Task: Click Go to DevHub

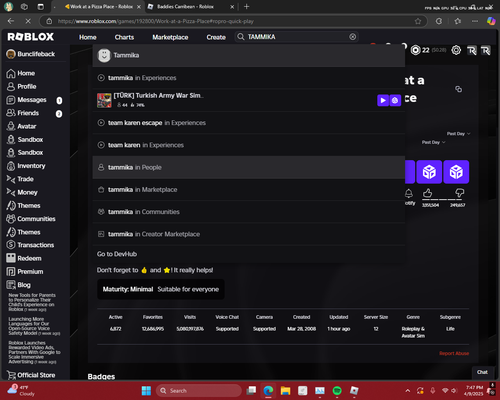Action: 117,254
